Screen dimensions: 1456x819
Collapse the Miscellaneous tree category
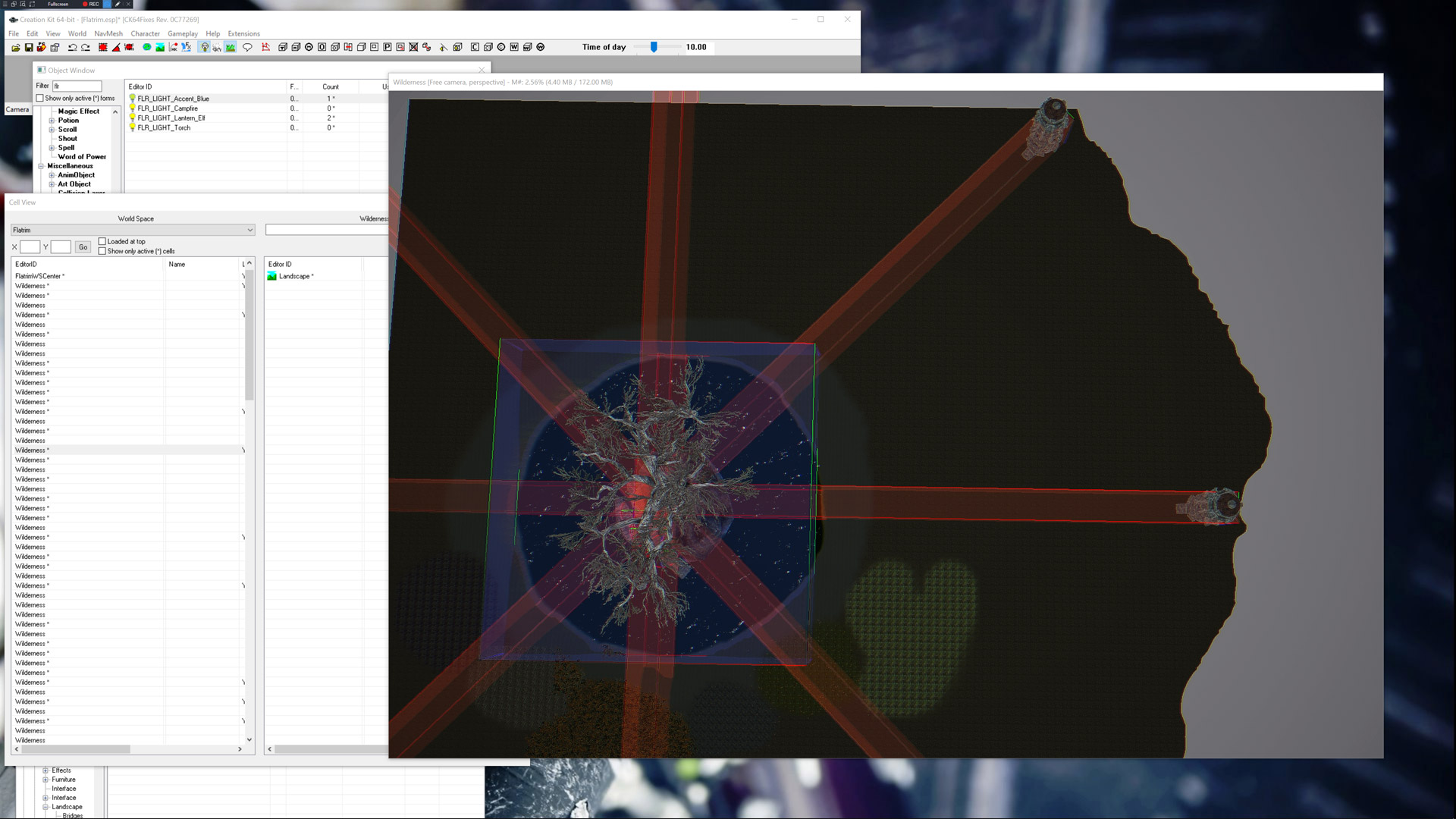[41, 166]
